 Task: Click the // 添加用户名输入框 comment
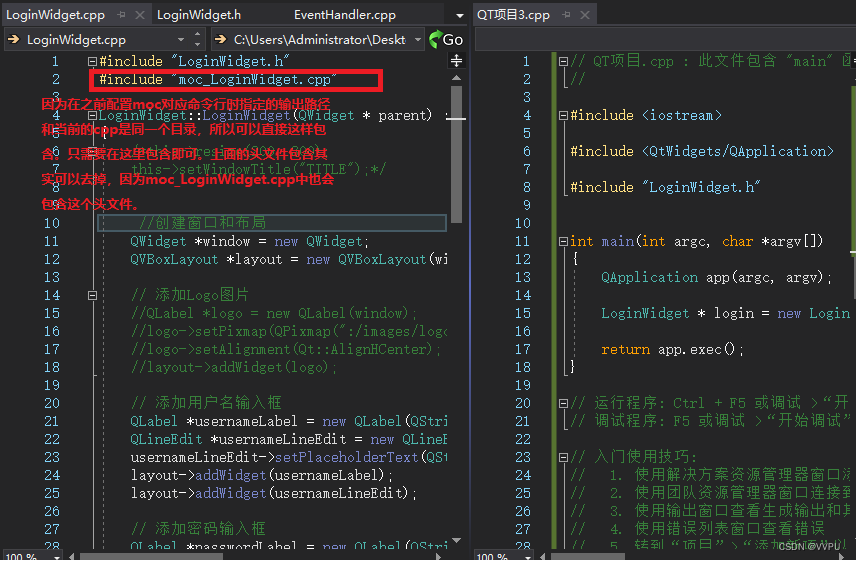point(206,403)
